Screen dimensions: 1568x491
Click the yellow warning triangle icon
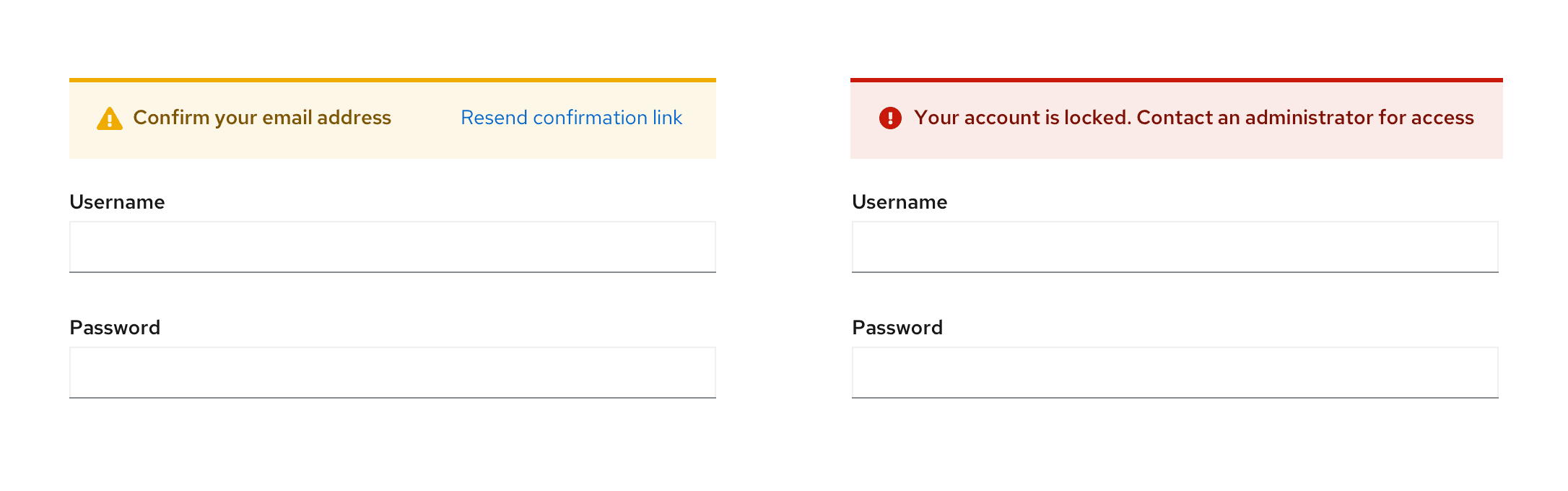click(110, 118)
